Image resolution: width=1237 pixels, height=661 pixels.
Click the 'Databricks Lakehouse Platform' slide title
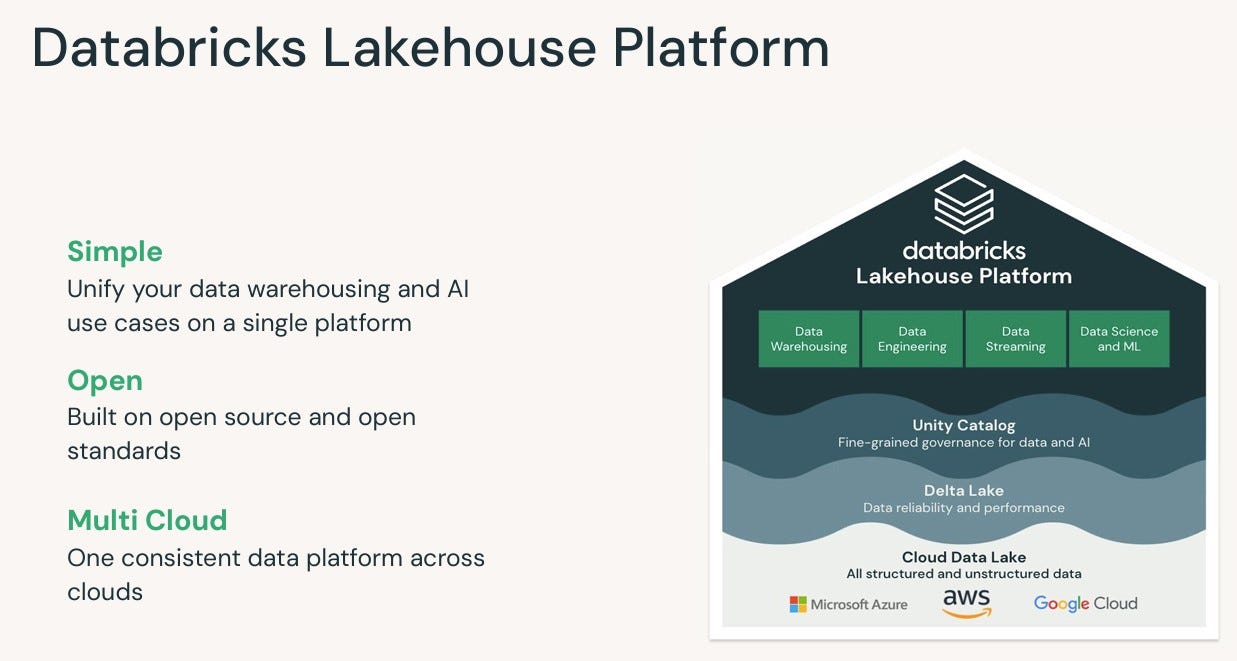[x=431, y=47]
